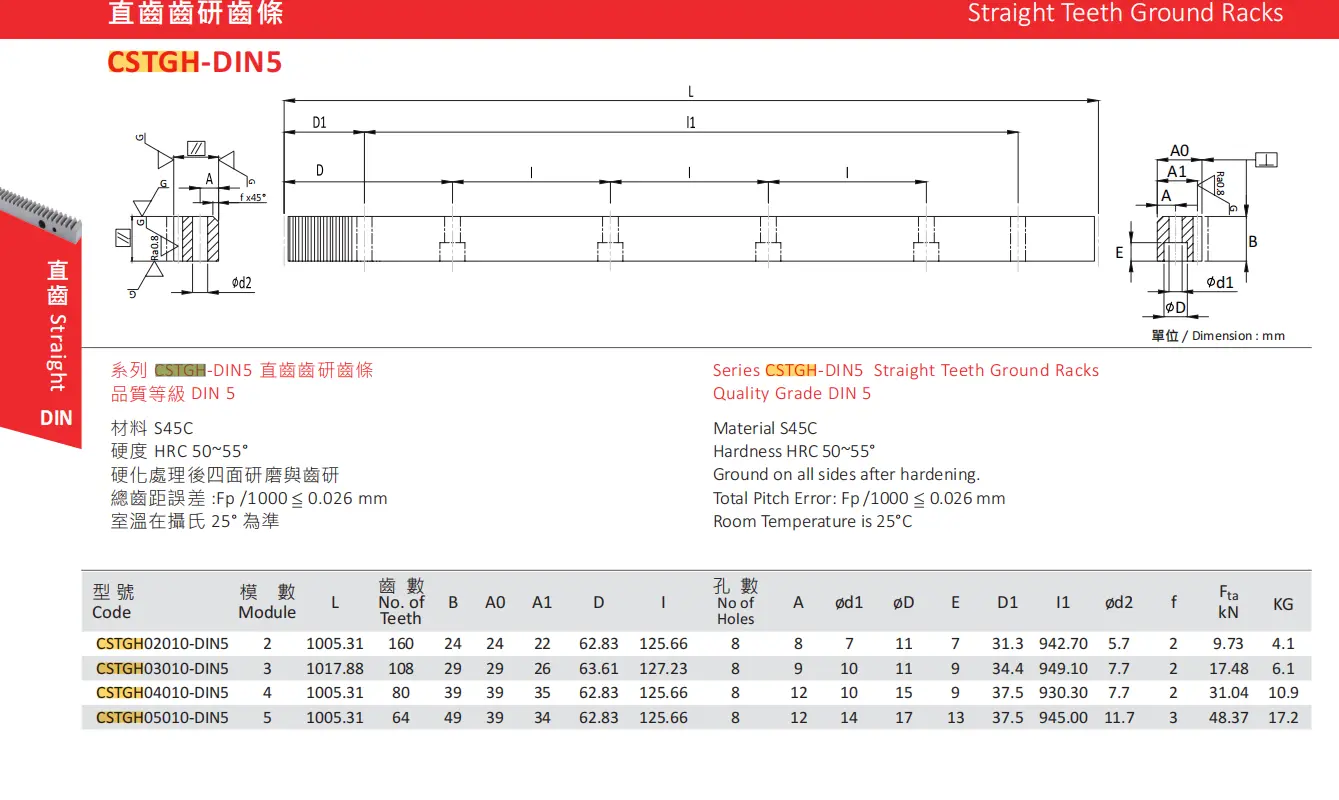The height and width of the screenshot is (800, 1339).
Task: Click the I1 value '942.70'
Action: click(x=1063, y=644)
